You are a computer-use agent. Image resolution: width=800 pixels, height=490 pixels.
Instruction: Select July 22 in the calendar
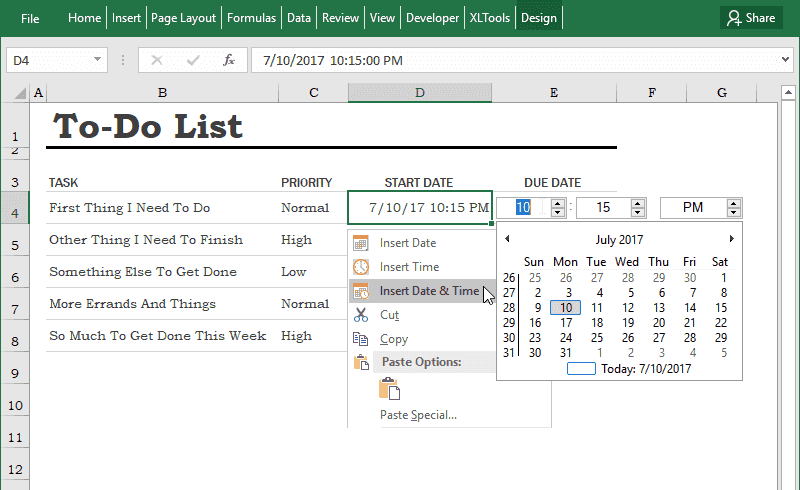point(720,323)
